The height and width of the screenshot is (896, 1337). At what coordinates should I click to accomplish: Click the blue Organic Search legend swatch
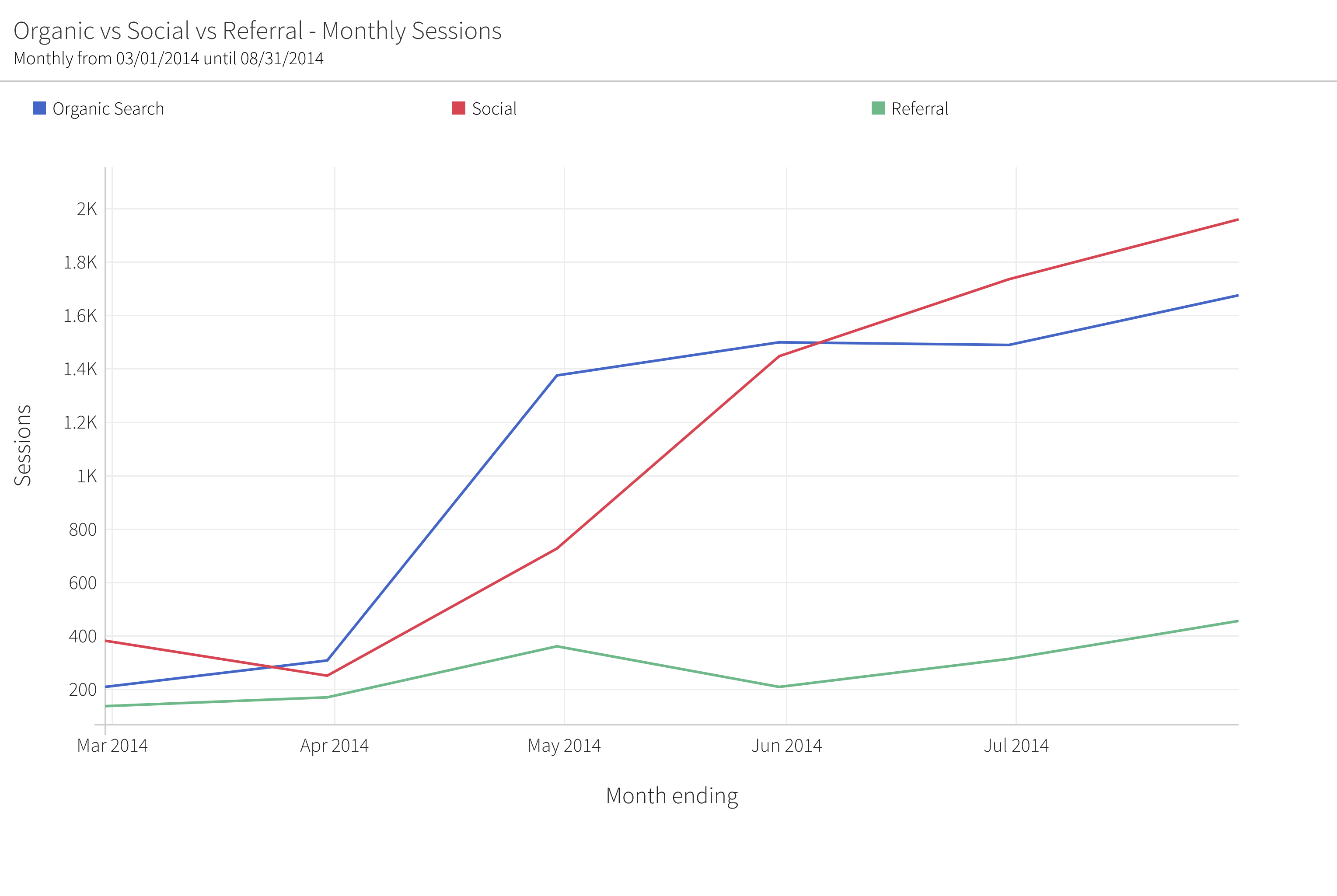[39, 108]
